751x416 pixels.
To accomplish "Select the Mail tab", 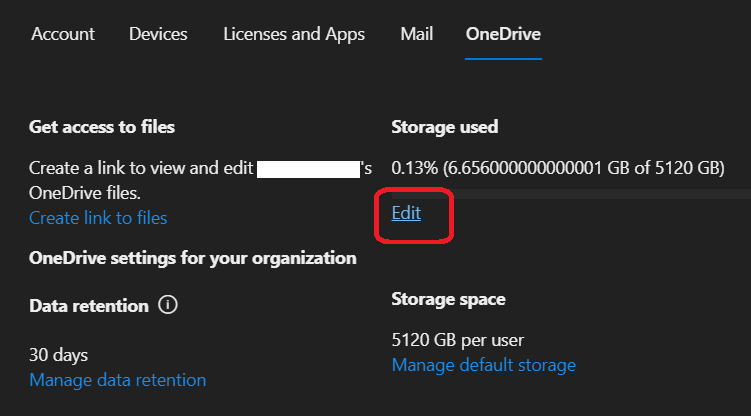I will (416, 34).
